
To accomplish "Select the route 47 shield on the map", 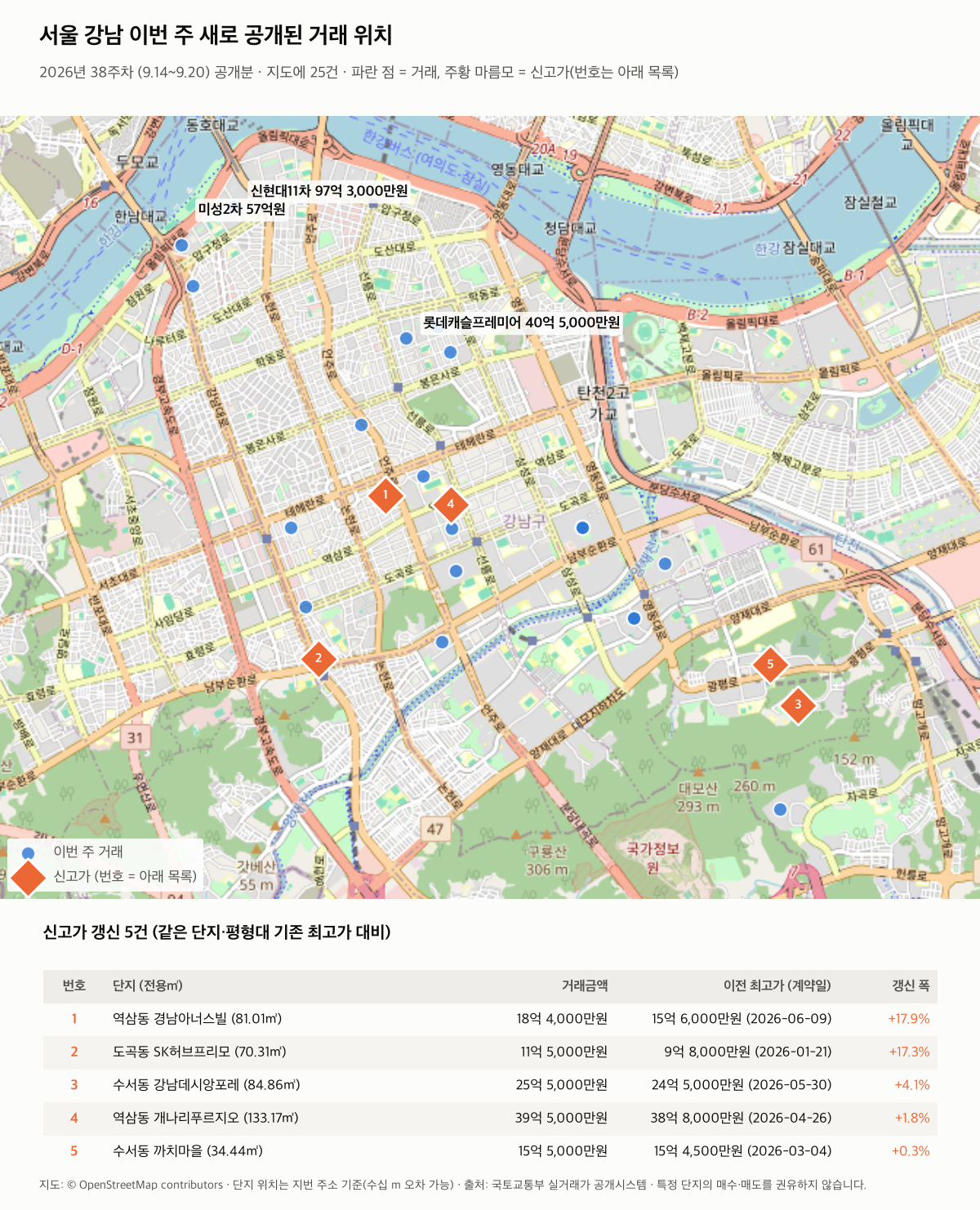I will [x=435, y=829].
